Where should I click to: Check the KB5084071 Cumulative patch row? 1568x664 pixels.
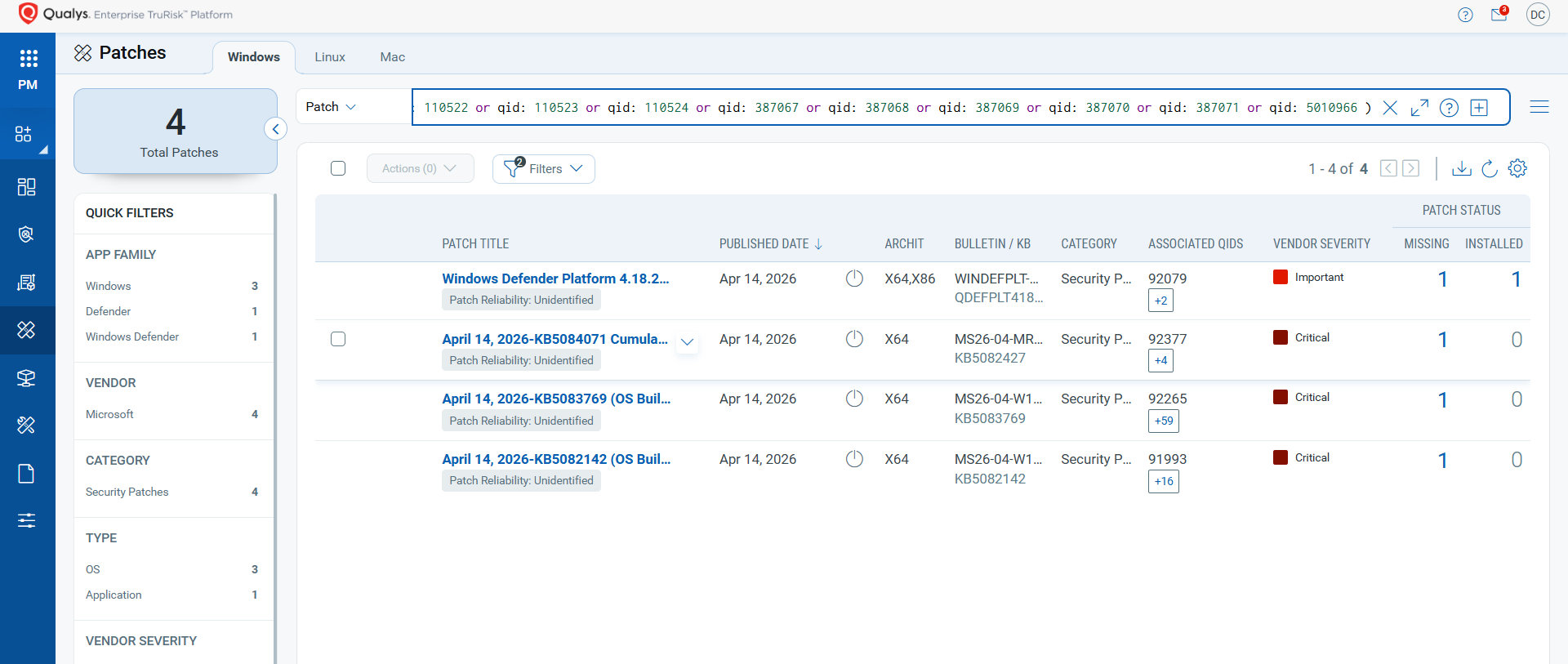point(338,339)
